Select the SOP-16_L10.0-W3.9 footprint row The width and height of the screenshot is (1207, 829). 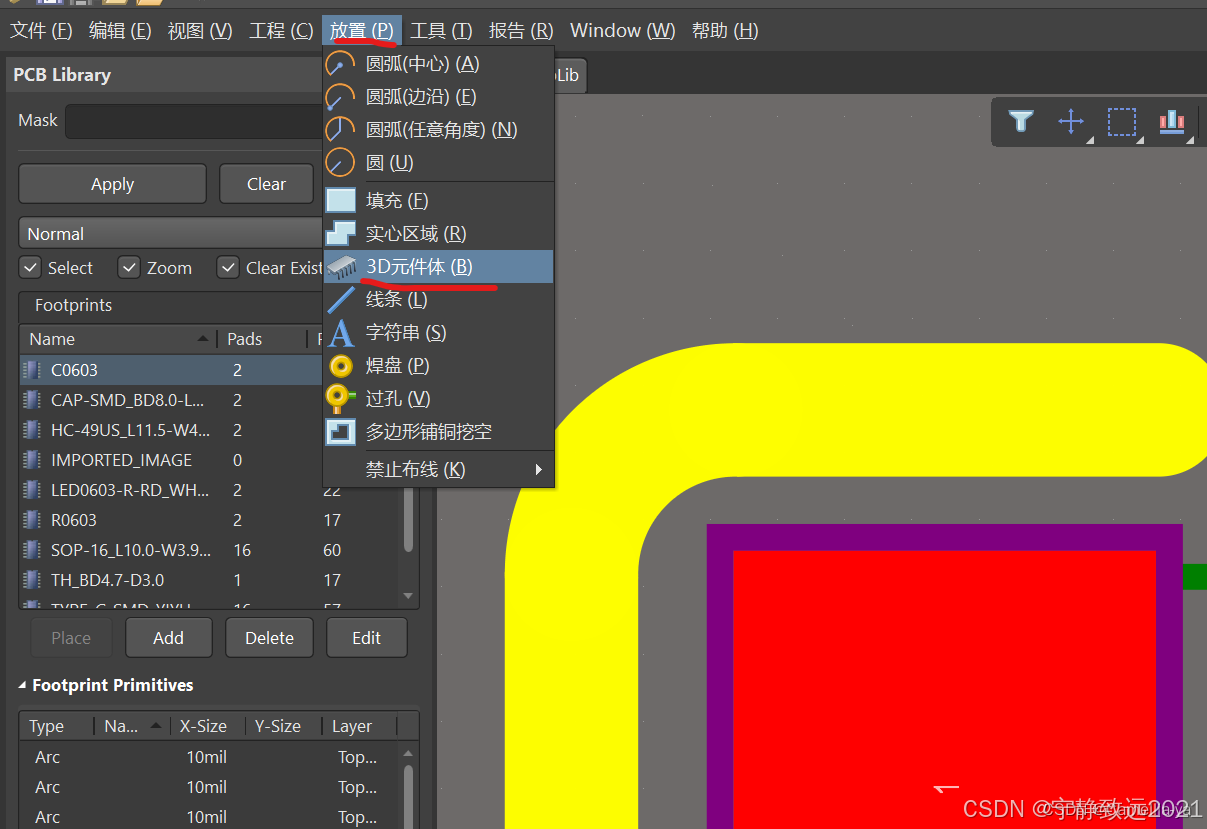[x=212, y=550]
